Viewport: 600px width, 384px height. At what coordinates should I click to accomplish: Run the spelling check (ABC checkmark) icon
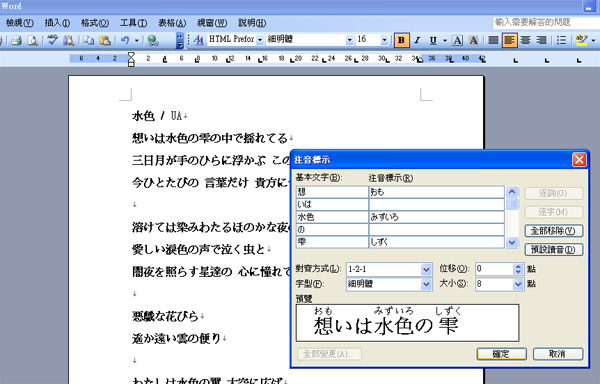(x=52, y=40)
